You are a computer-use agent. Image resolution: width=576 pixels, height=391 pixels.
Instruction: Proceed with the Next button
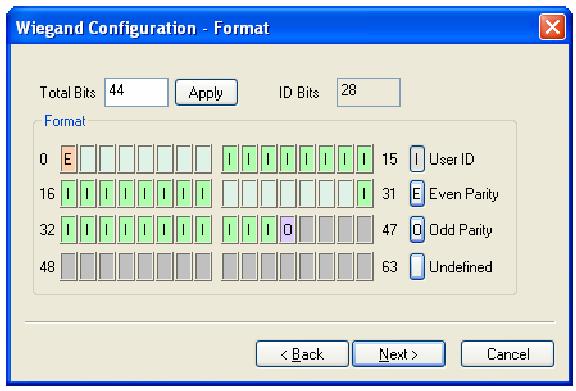click(x=399, y=354)
